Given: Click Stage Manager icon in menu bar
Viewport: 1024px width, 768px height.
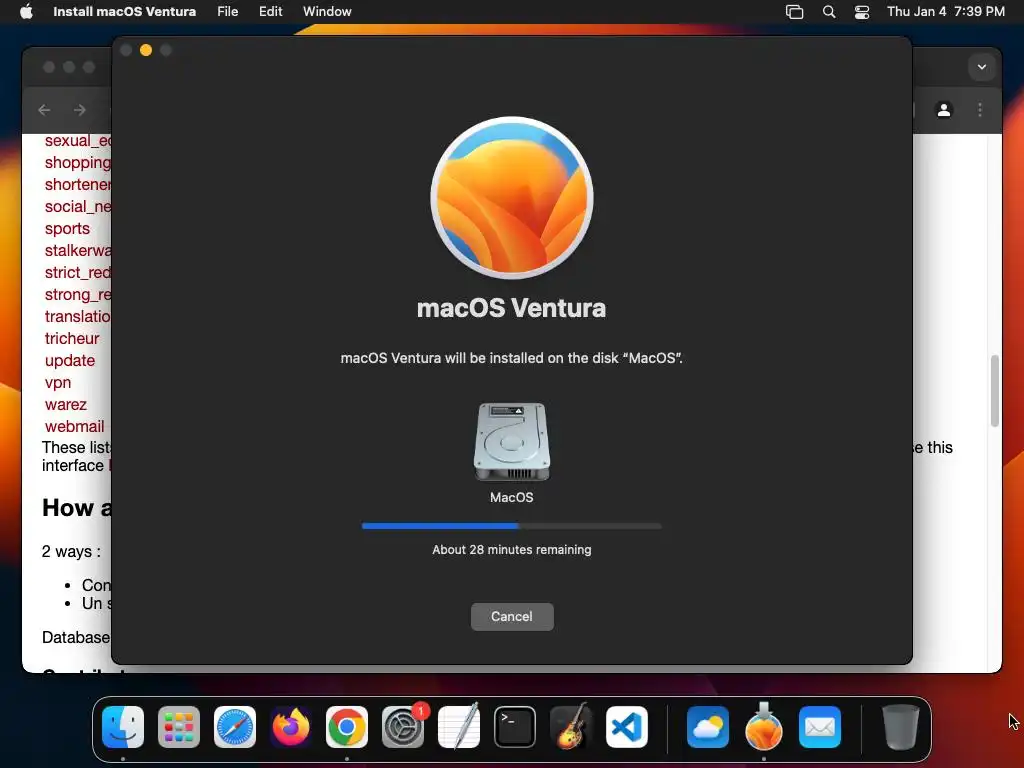Looking at the screenshot, I should click(x=794, y=12).
